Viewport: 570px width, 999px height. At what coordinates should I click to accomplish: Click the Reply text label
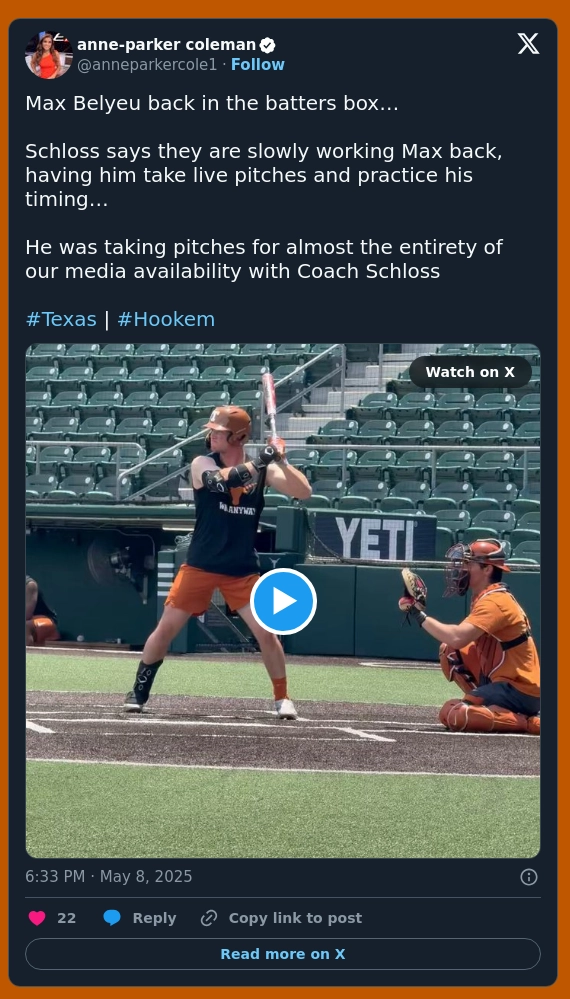tap(154, 918)
